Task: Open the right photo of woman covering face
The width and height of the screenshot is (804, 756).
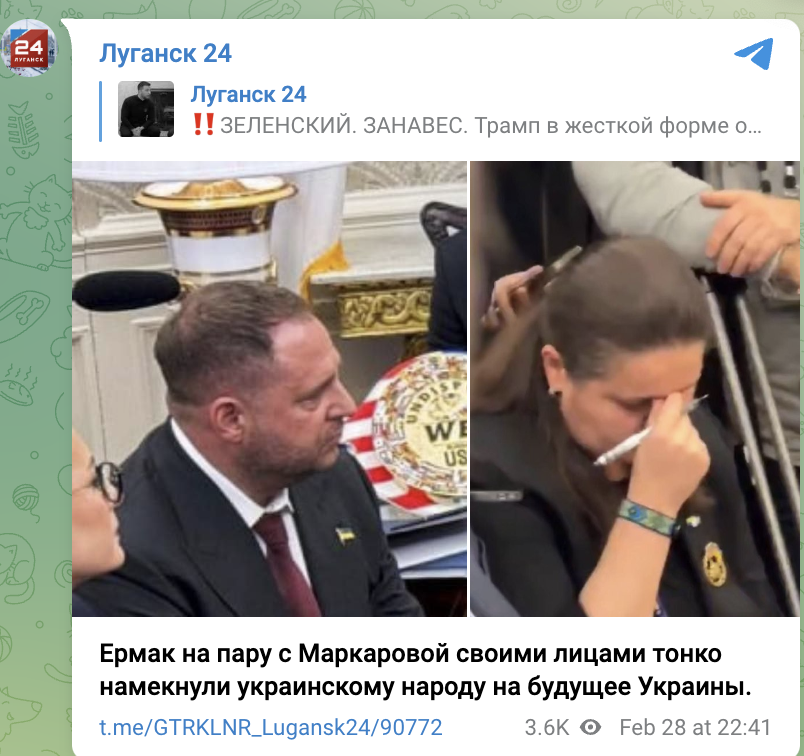Action: tap(635, 389)
